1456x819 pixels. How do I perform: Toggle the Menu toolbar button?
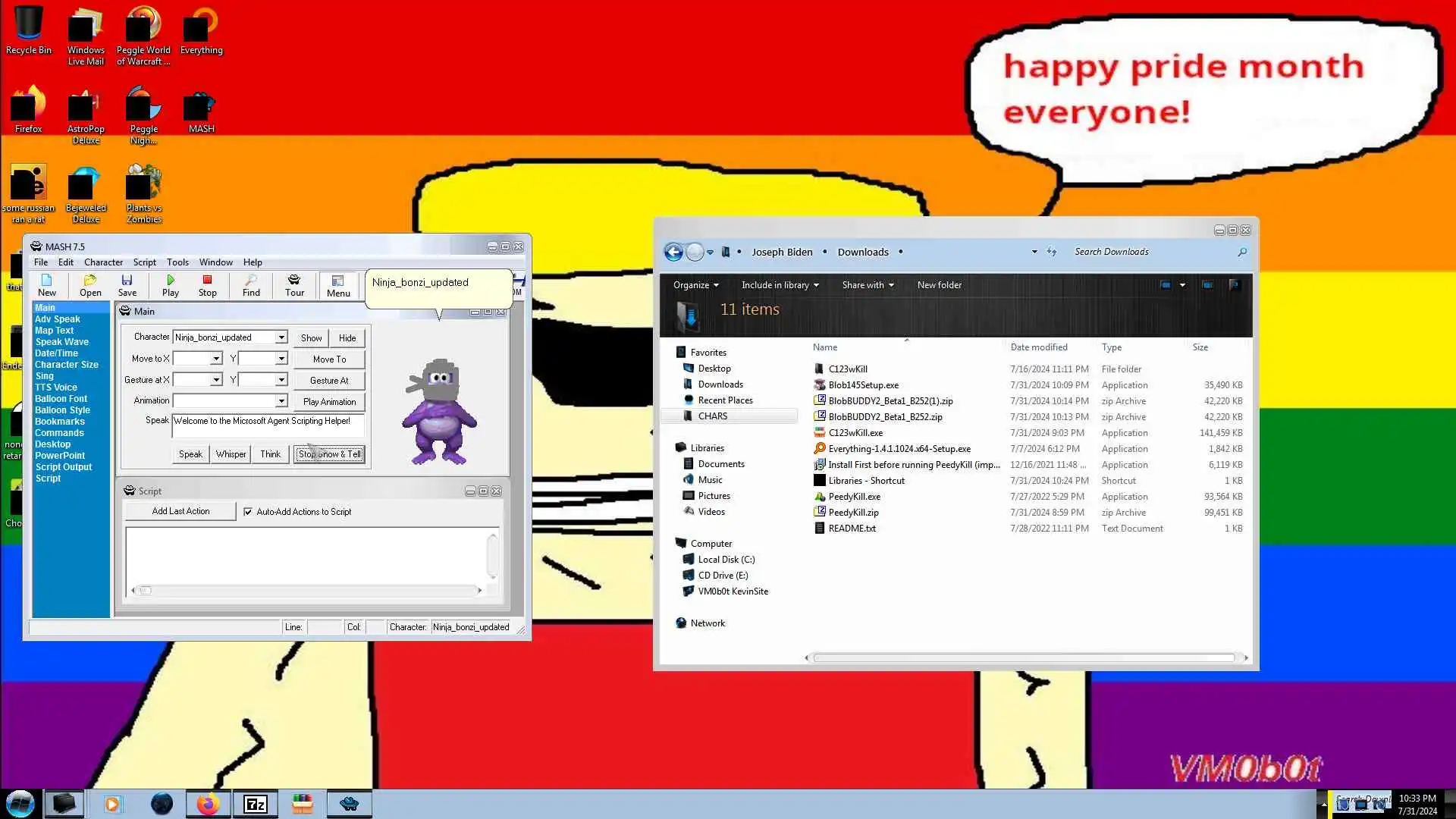(338, 285)
